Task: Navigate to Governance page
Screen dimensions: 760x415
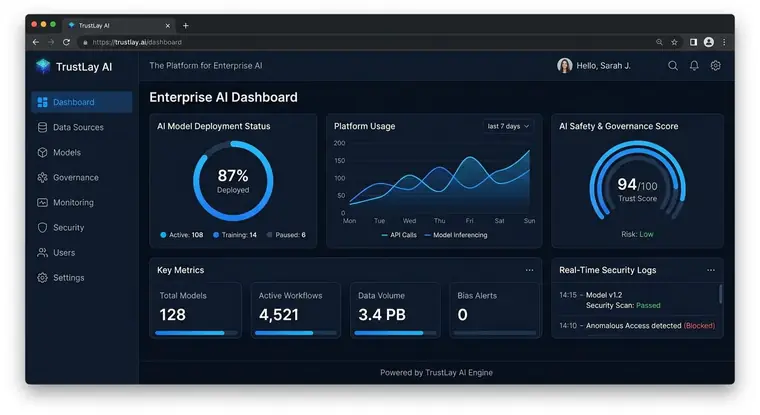Action: [x=81, y=177]
